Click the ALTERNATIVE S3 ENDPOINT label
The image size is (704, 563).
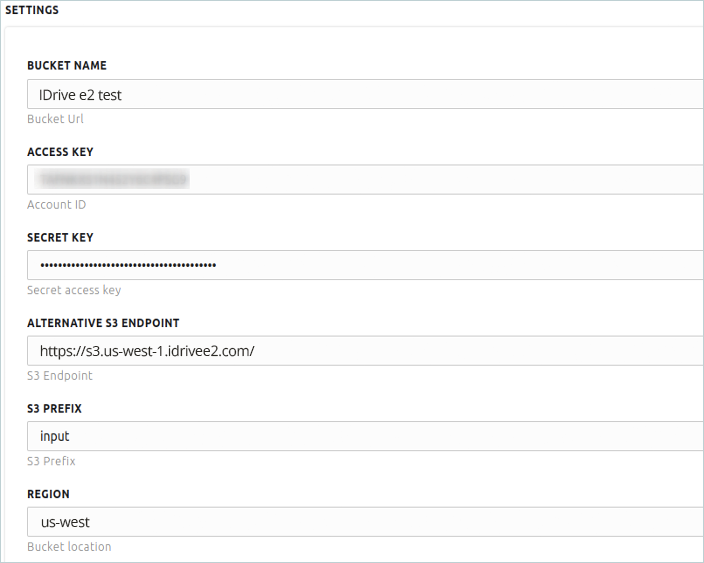(103, 323)
